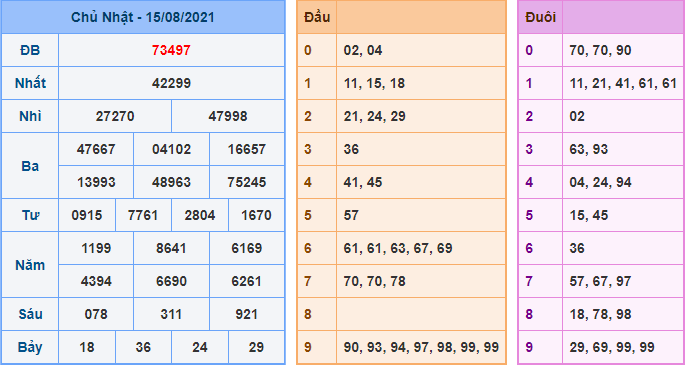Select seventh prize number 24

click(x=200, y=347)
